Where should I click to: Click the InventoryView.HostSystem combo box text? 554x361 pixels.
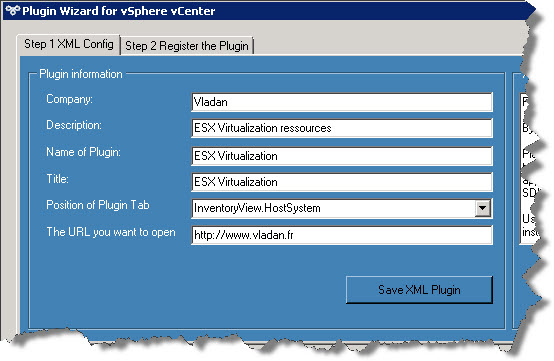tap(257, 208)
